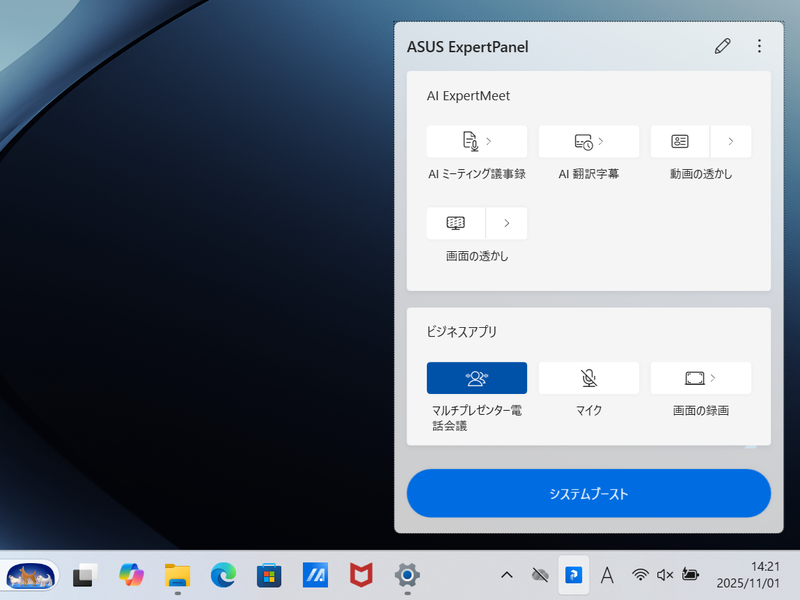
Task: Unmute the microphone via the マイク control
Action: point(589,377)
